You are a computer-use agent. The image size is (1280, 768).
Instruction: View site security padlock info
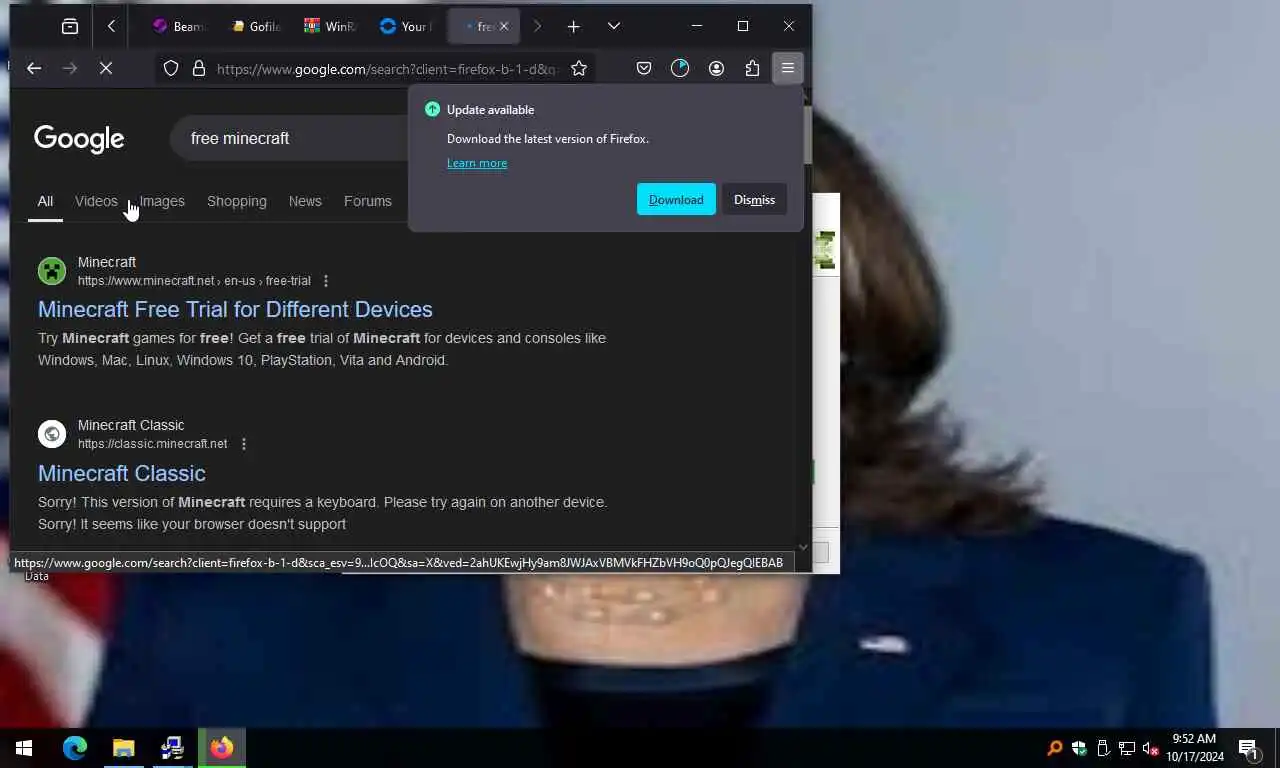point(199,68)
